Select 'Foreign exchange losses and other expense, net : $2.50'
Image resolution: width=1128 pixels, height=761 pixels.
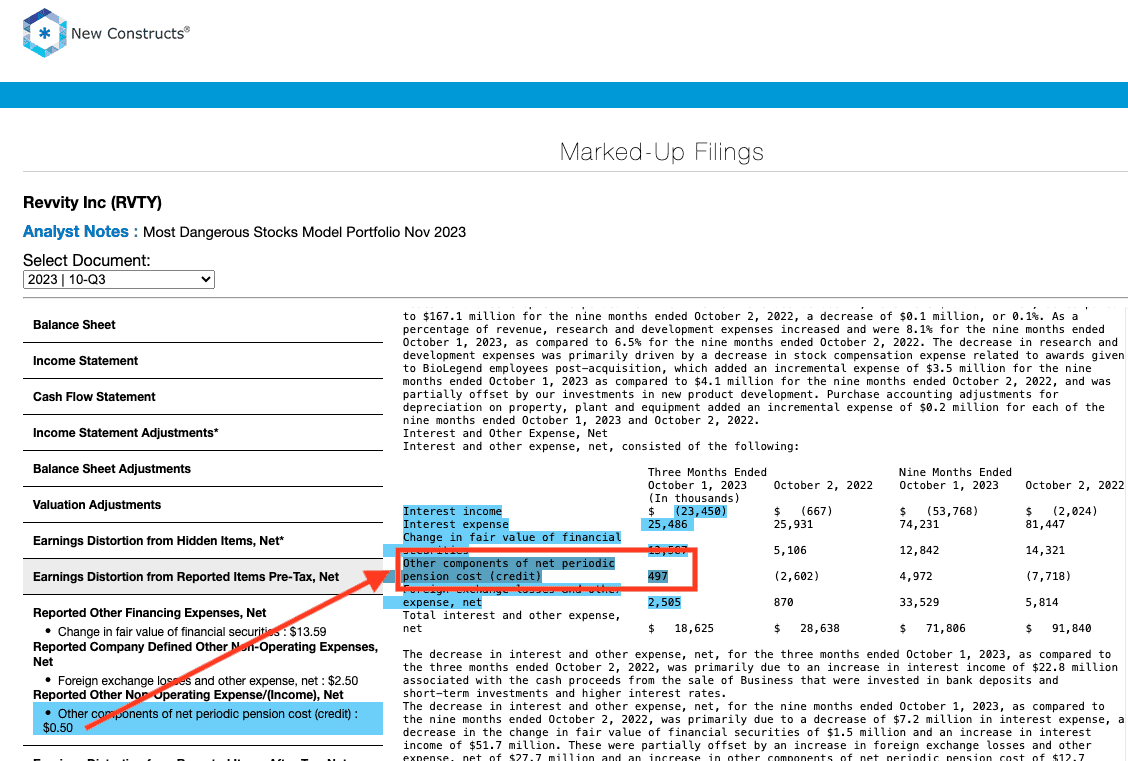point(208,680)
